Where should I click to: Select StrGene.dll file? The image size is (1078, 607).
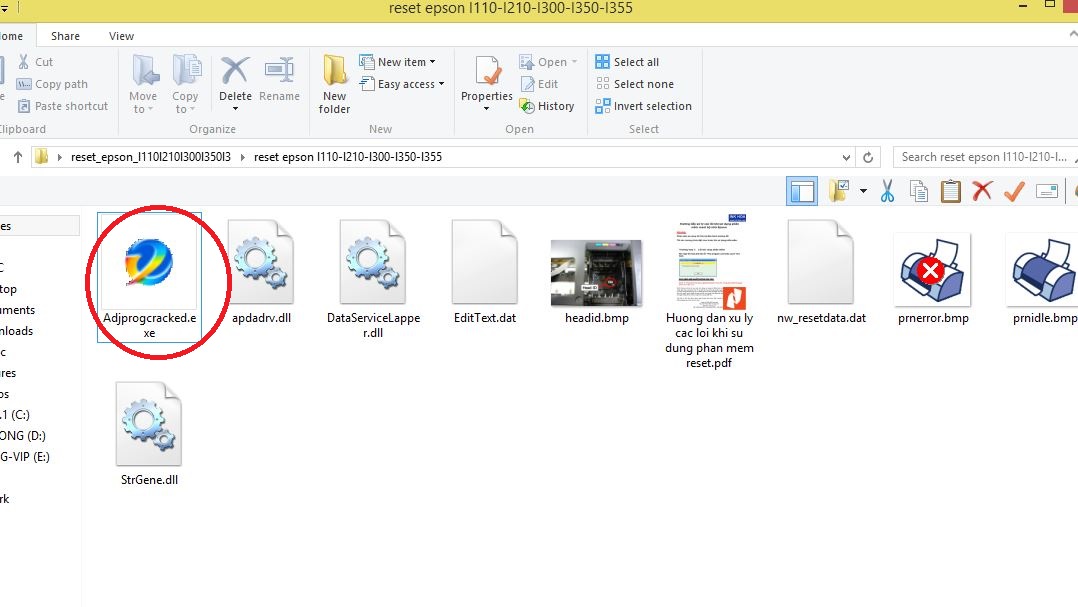point(149,434)
